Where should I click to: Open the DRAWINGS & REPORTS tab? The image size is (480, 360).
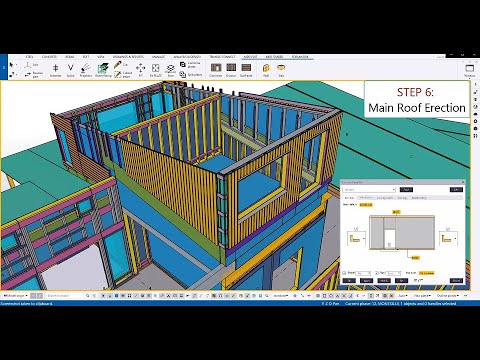(128, 57)
